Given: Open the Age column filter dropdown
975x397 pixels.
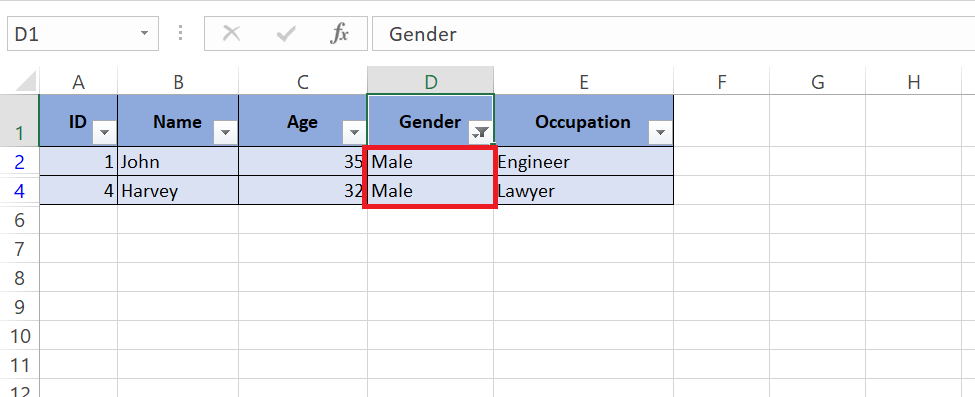Looking at the screenshot, I should tap(354, 132).
